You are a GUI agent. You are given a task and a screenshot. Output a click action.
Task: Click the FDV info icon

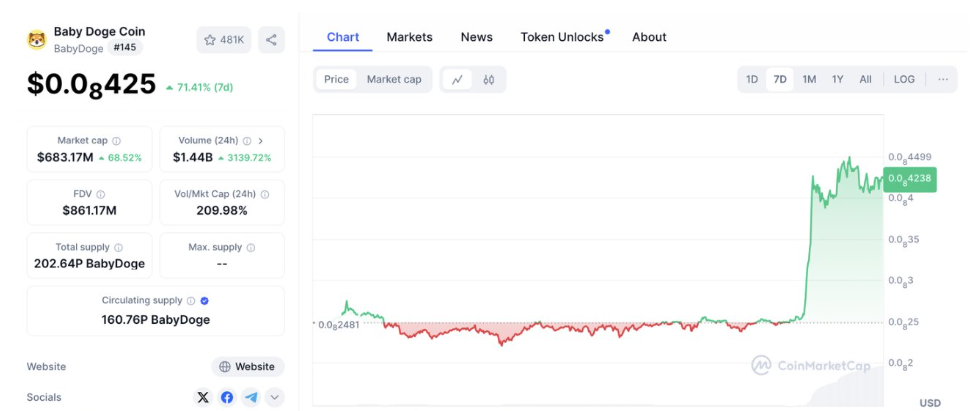pos(100,194)
